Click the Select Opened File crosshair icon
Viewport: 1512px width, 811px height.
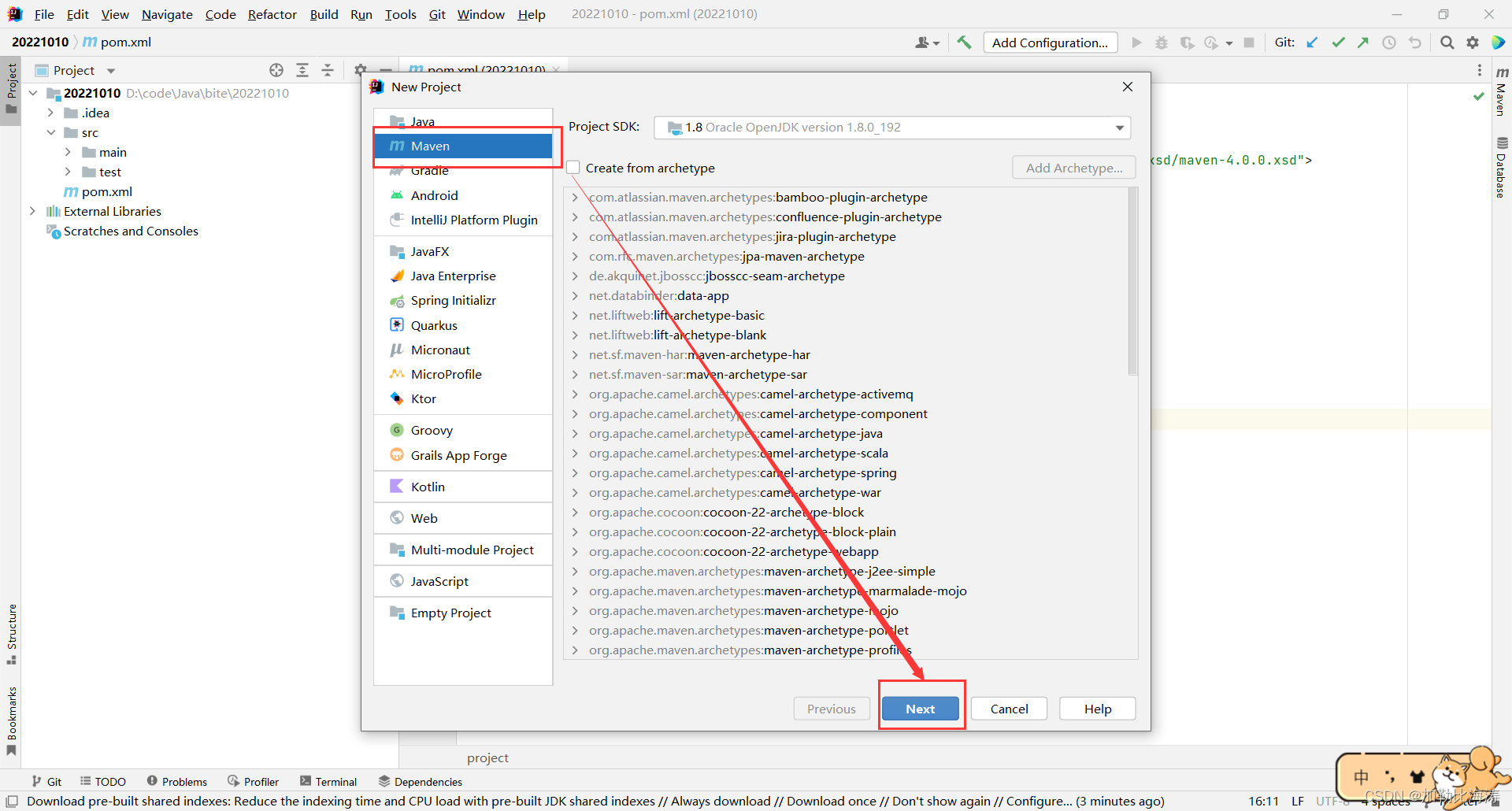click(276, 70)
